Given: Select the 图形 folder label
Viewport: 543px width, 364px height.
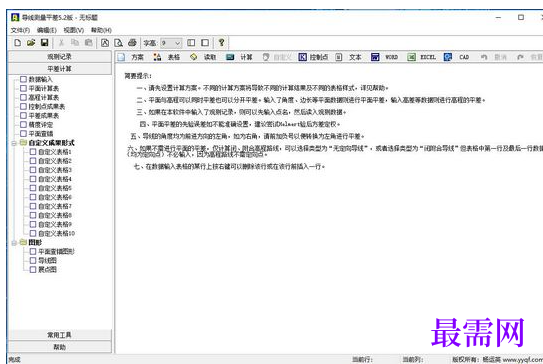Looking at the screenshot, I should (x=35, y=242).
